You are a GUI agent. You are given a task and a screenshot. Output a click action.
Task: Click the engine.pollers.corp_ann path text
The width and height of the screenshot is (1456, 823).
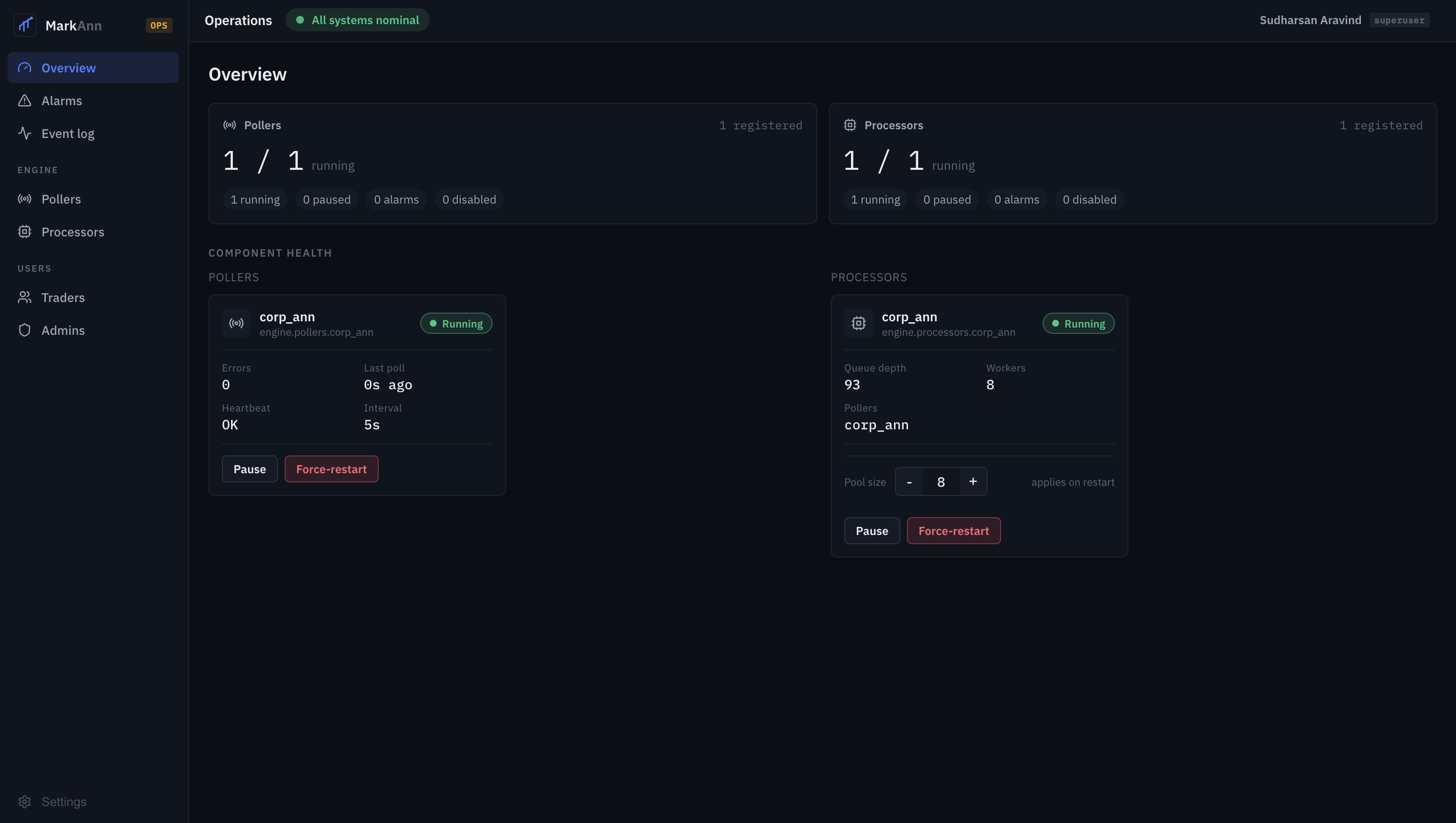click(x=316, y=332)
